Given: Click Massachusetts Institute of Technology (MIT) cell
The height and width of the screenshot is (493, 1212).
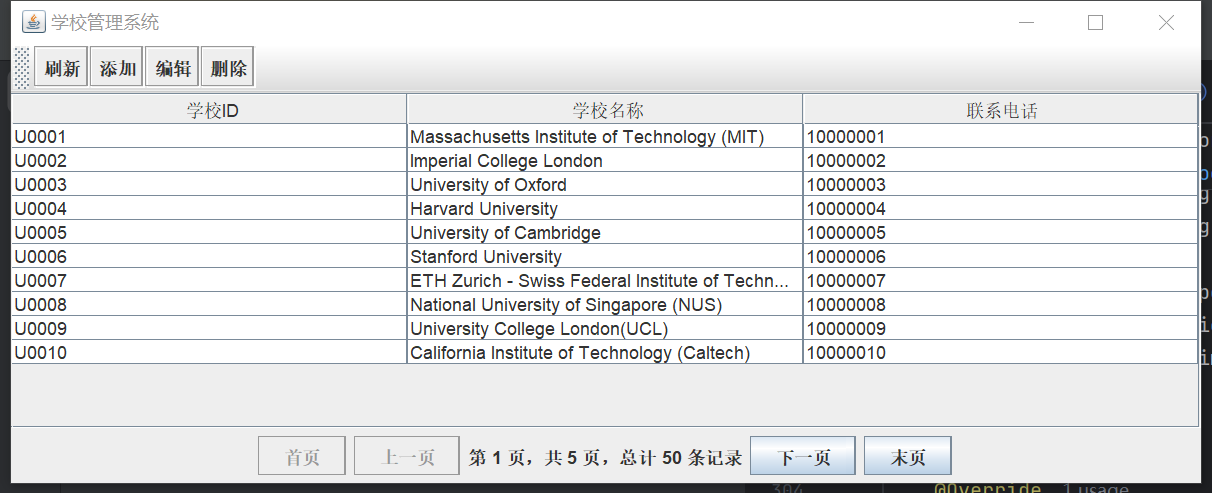Looking at the screenshot, I should pos(604,137).
